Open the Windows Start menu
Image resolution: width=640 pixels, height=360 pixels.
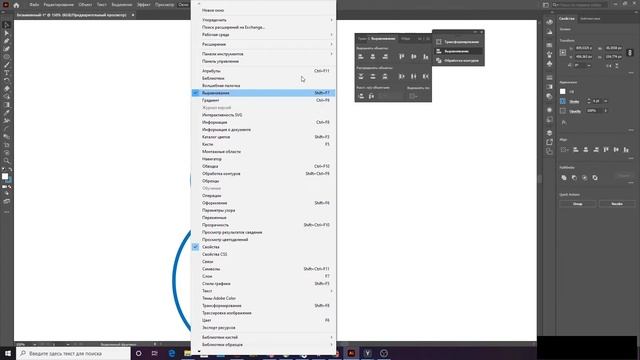coord(8,353)
